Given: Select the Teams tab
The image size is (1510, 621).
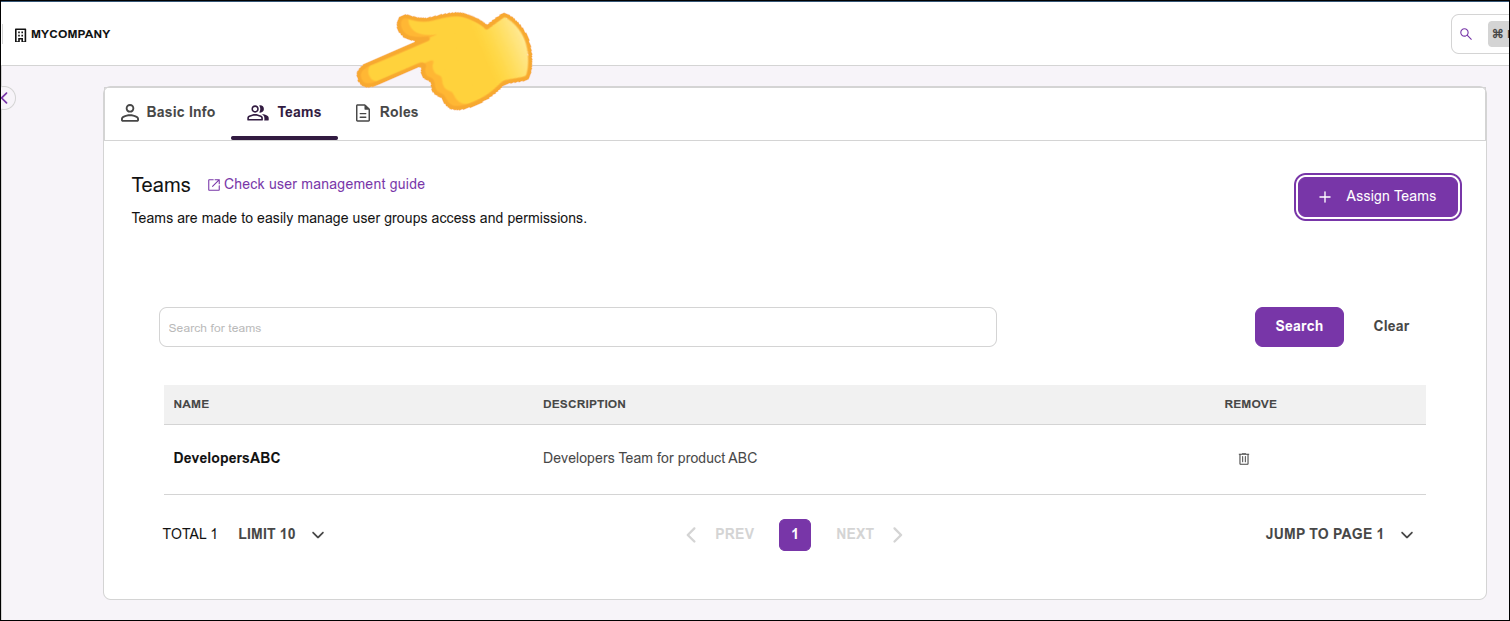Looking at the screenshot, I should [x=284, y=112].
